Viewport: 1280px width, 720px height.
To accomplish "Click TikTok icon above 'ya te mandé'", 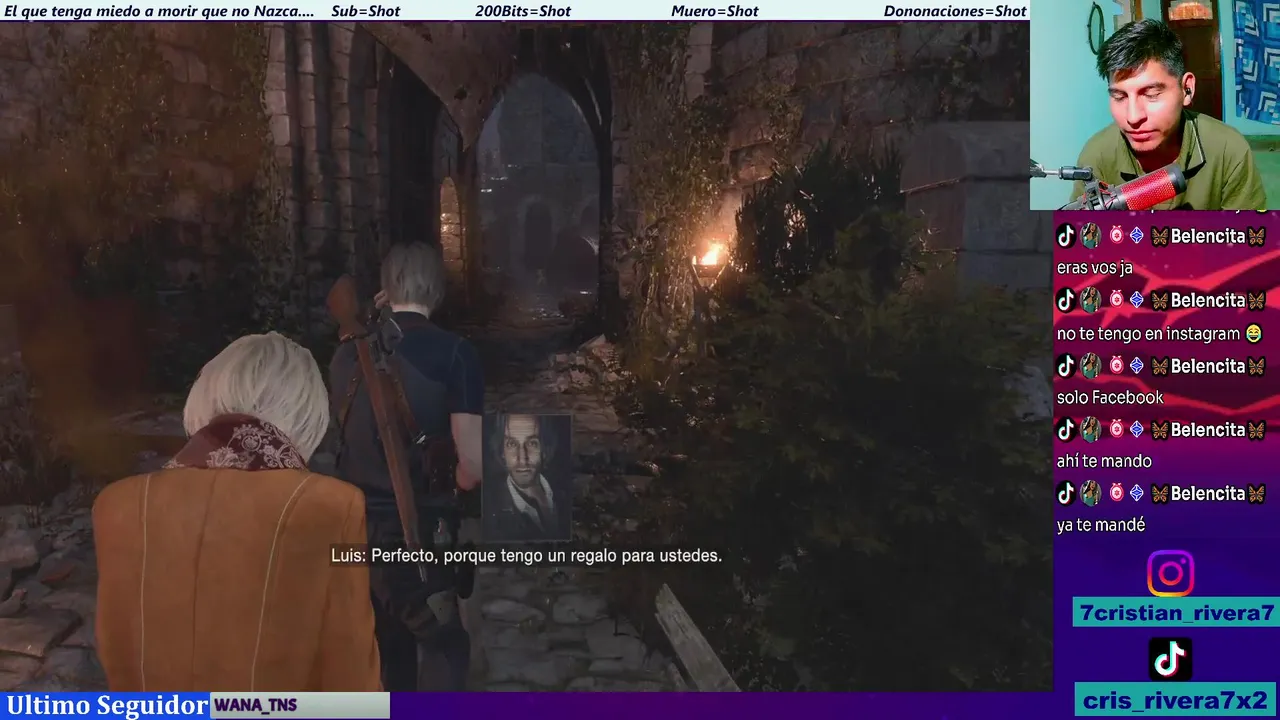I will (x=1066, y=493).
